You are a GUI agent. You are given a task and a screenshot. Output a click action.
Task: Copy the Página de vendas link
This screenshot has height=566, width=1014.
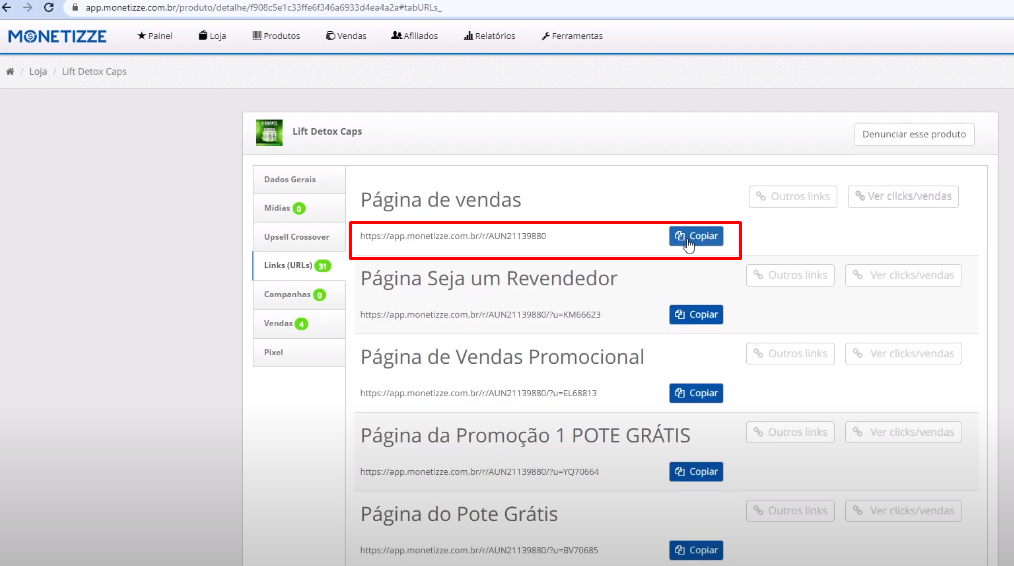696,236
